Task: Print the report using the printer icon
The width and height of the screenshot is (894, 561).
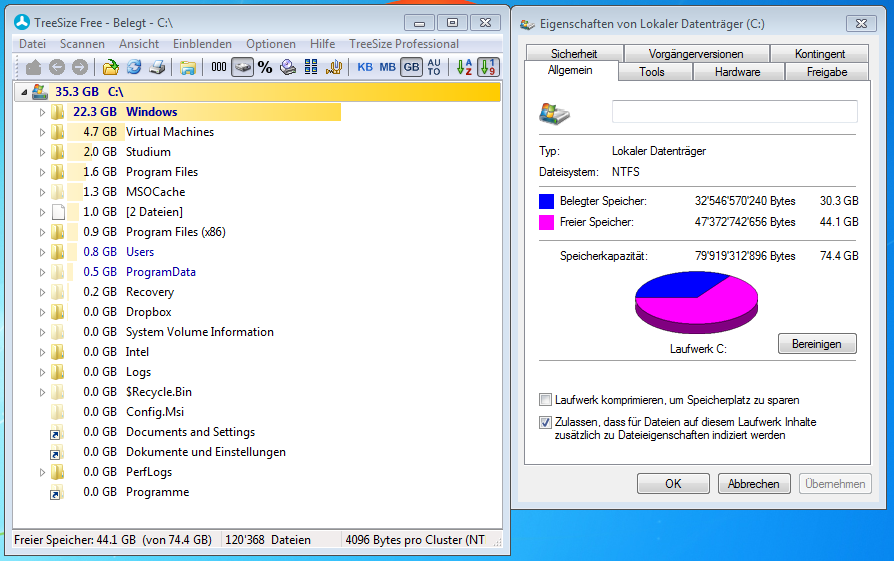Action: [157, 67]
